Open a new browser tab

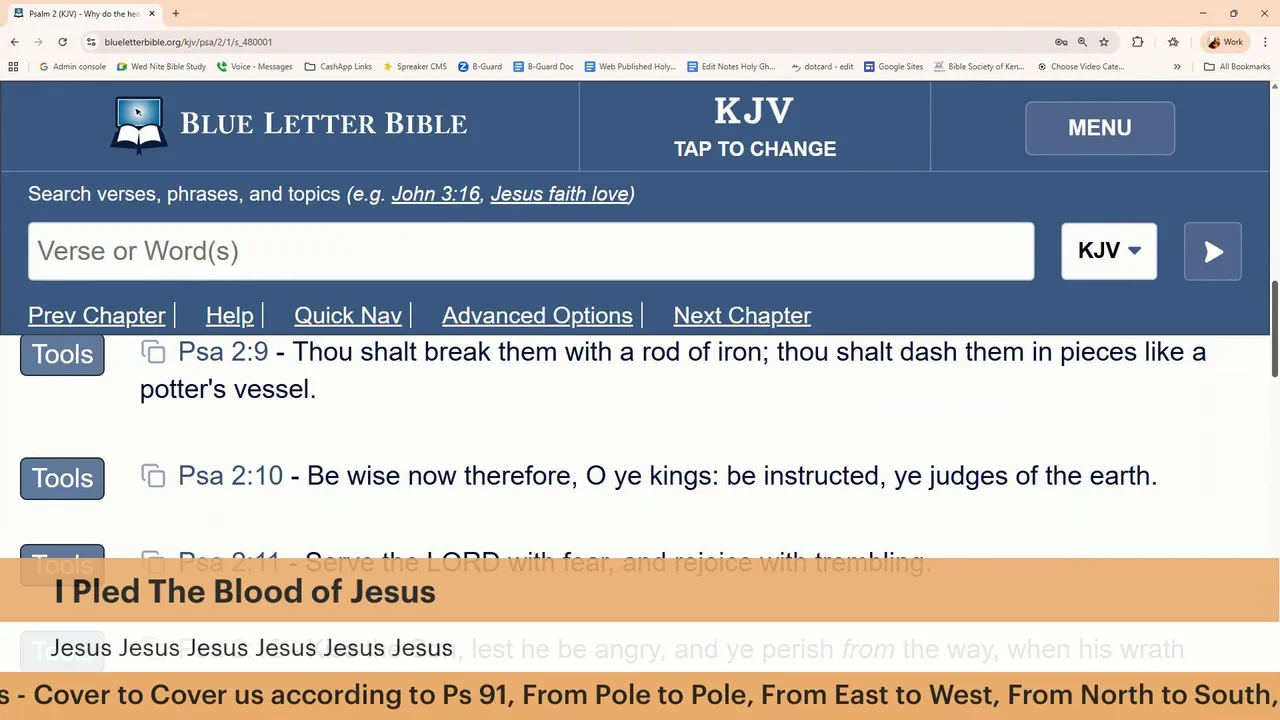point(175,14)
